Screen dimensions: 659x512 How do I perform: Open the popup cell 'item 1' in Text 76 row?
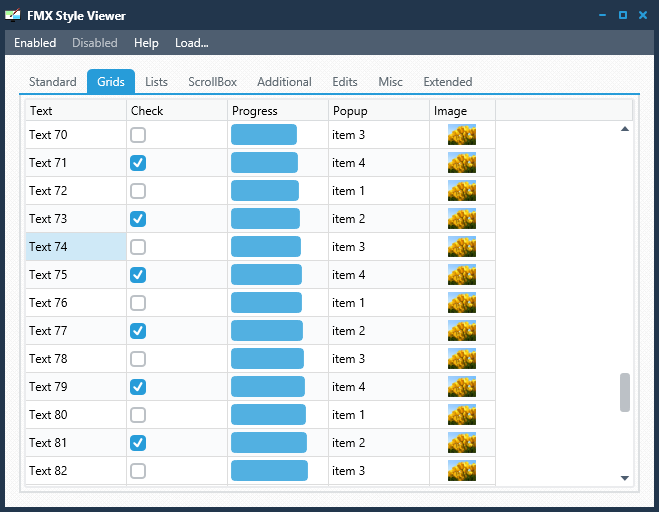pyautogui.click(x=379, y=303)
